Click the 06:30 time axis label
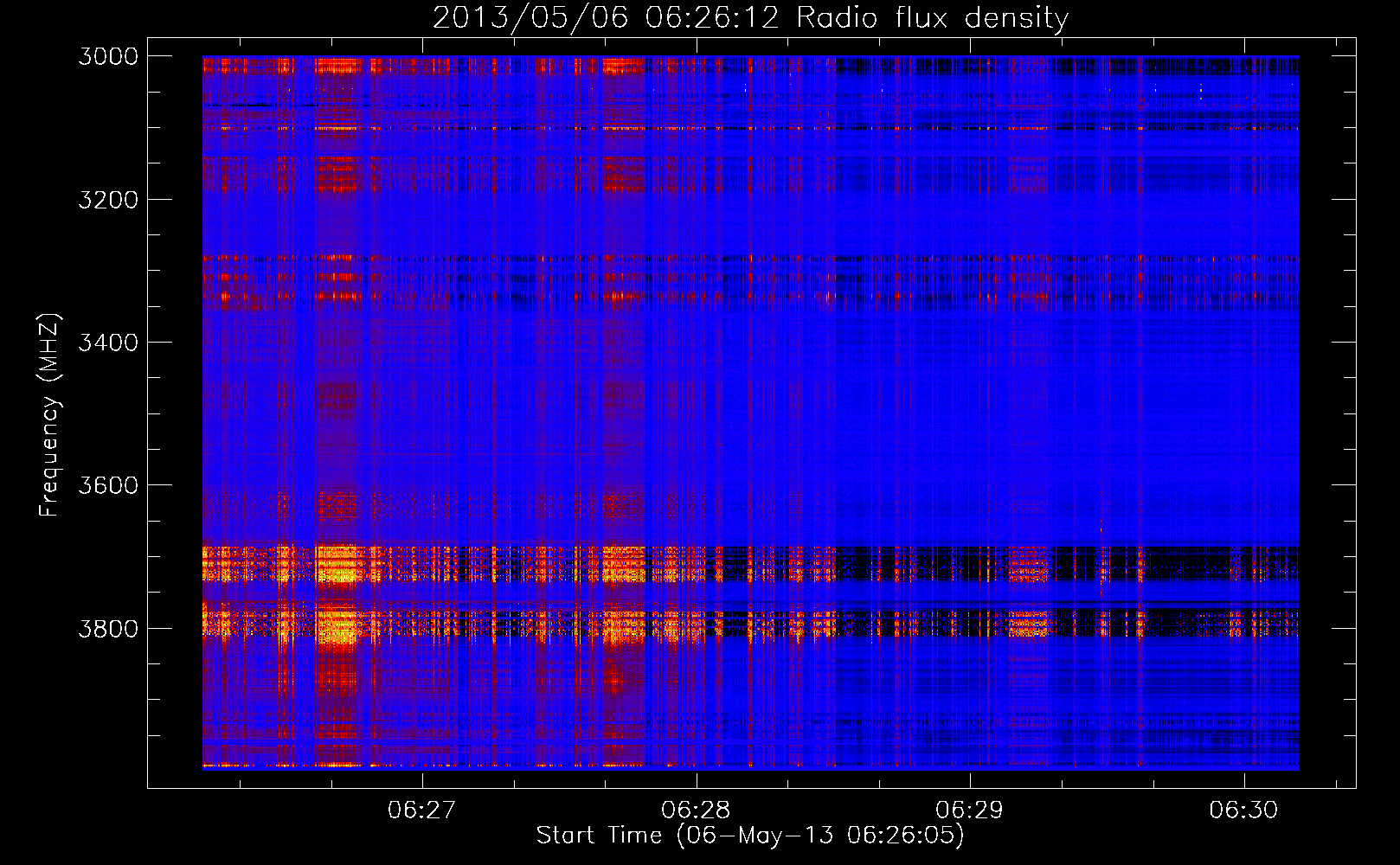Image resolution: width=1400 pixels, height=865 pixels. coord(1243,811)
